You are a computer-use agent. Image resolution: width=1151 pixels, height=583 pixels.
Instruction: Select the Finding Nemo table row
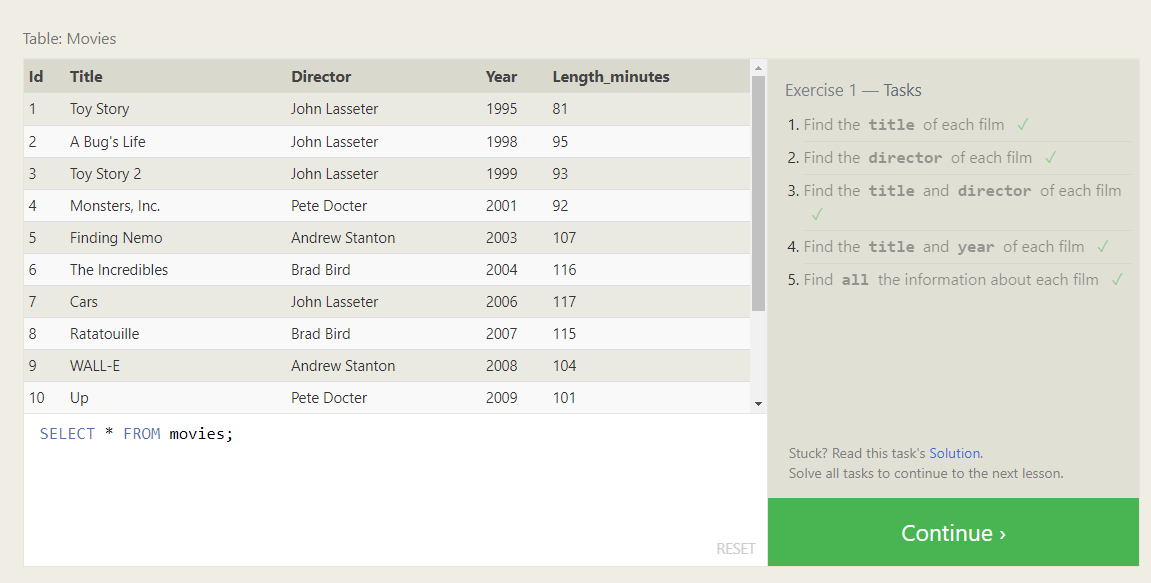pos(386,238)
